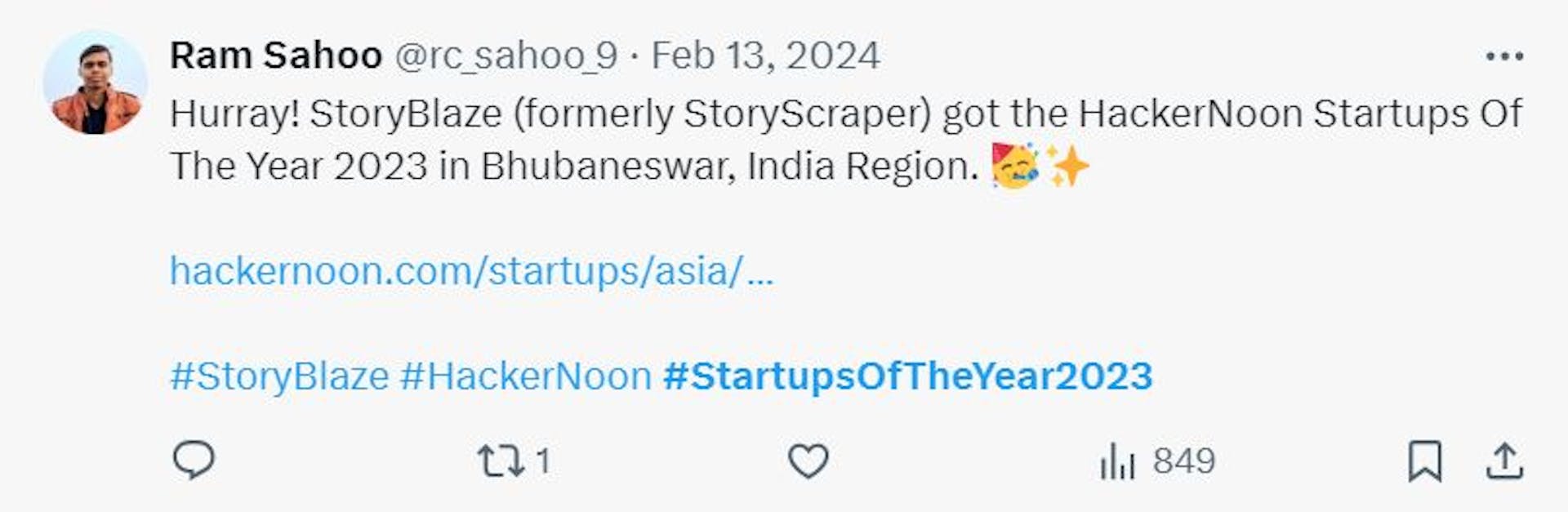1568x512 pixels.
Task: Click Ram Sahoo's profile avatar
Action: 95,82
